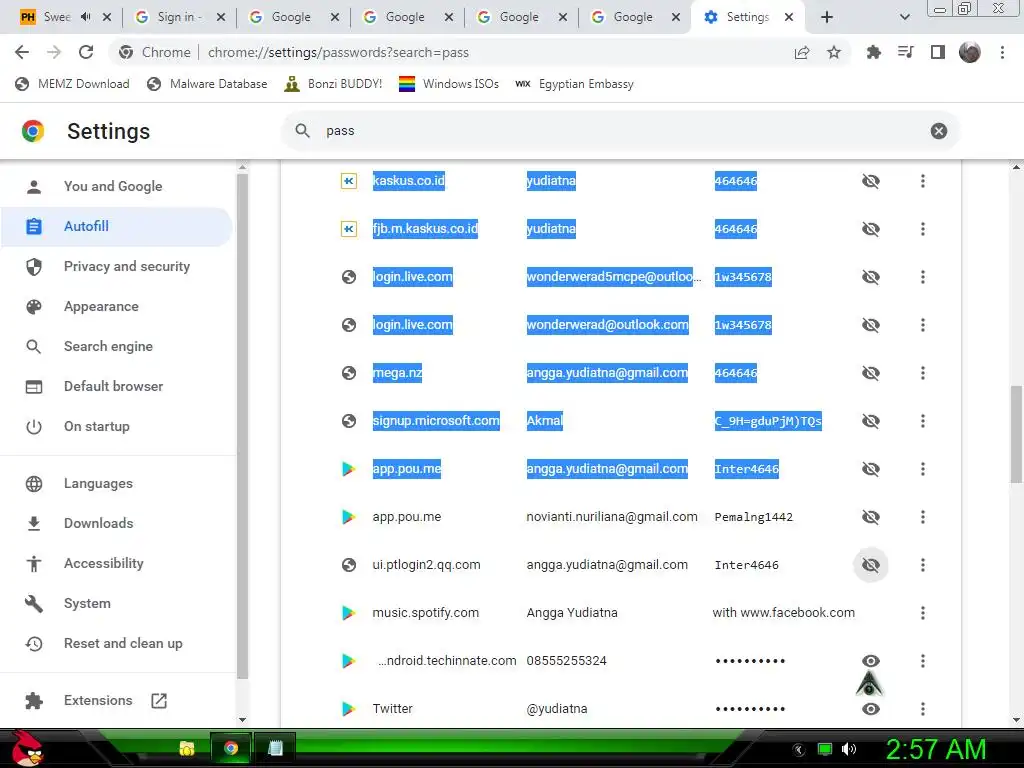The height and width of the screenshot is (768, 1024).
Task: Open Windows ISOs bookmark
Action: (449, 84)
